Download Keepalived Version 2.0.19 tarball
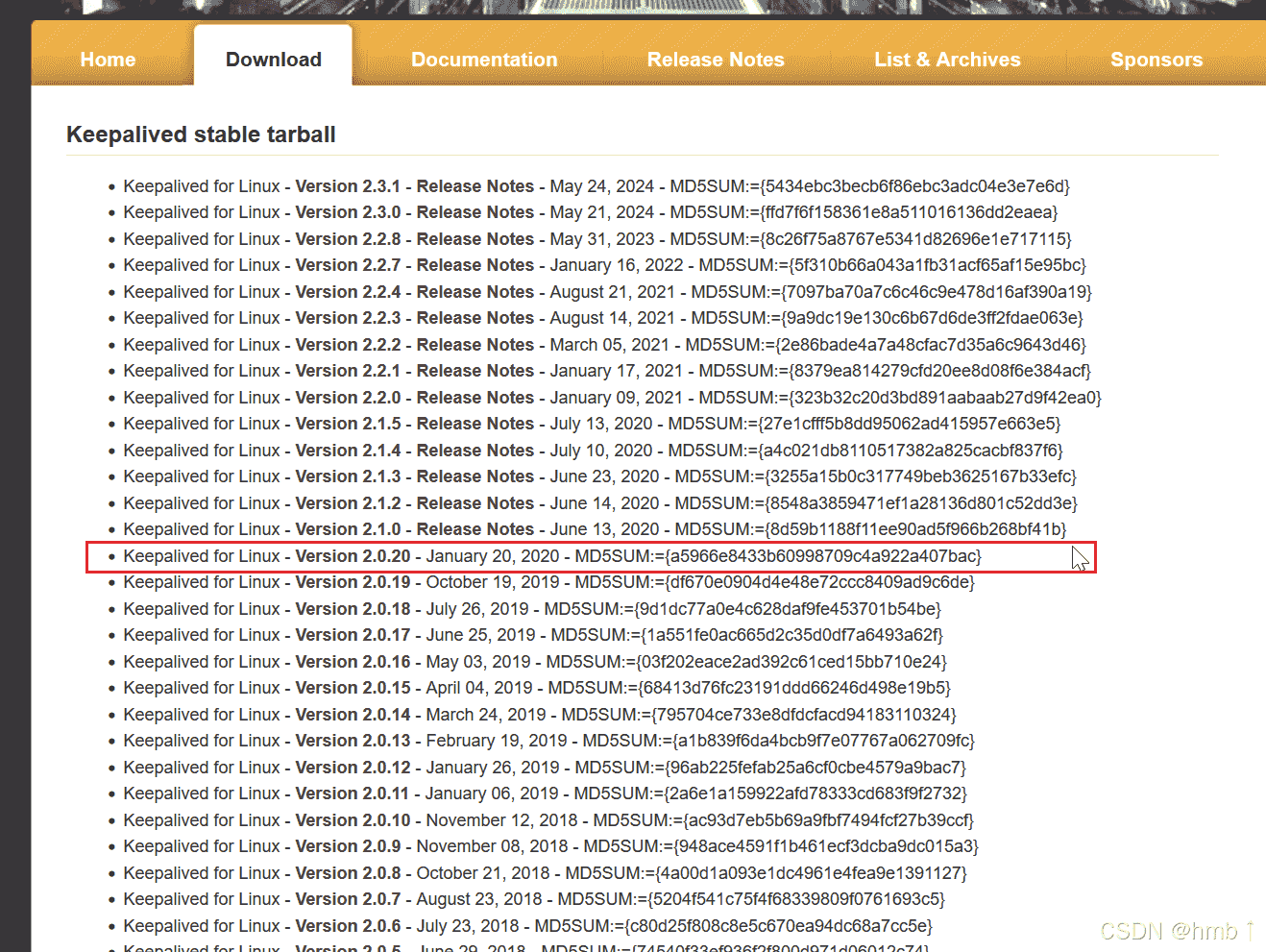1266x952 pixels. pos(353,582)
